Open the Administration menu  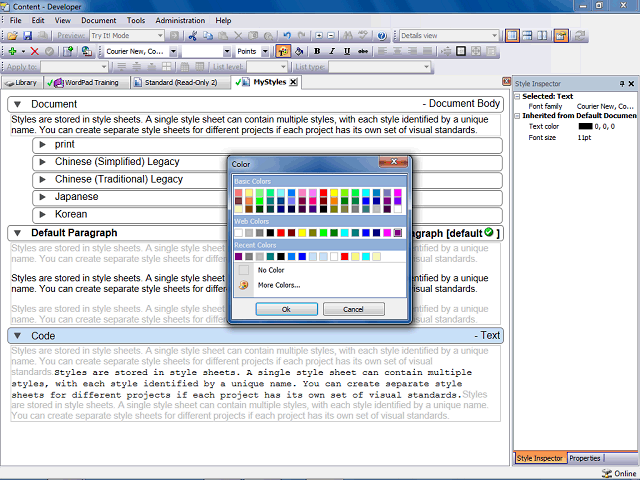(x=180, y=20)
